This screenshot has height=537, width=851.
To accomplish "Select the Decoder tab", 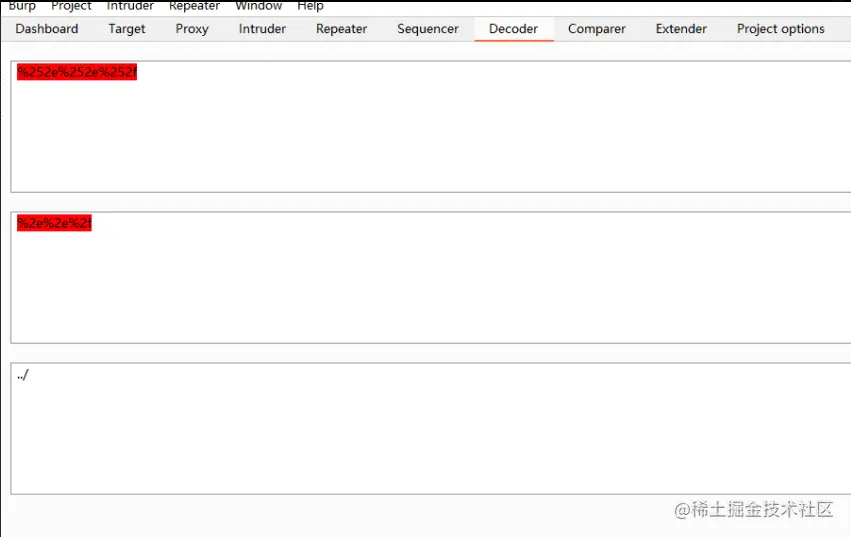I will 513,29.
